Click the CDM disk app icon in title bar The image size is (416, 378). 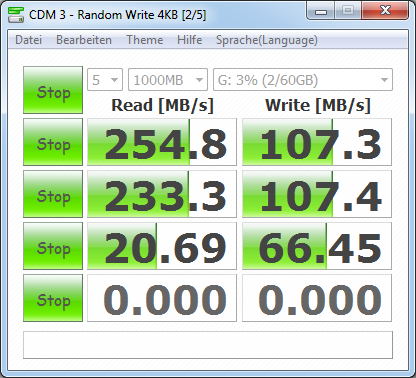pyautogui.click(x=16, y=15)
